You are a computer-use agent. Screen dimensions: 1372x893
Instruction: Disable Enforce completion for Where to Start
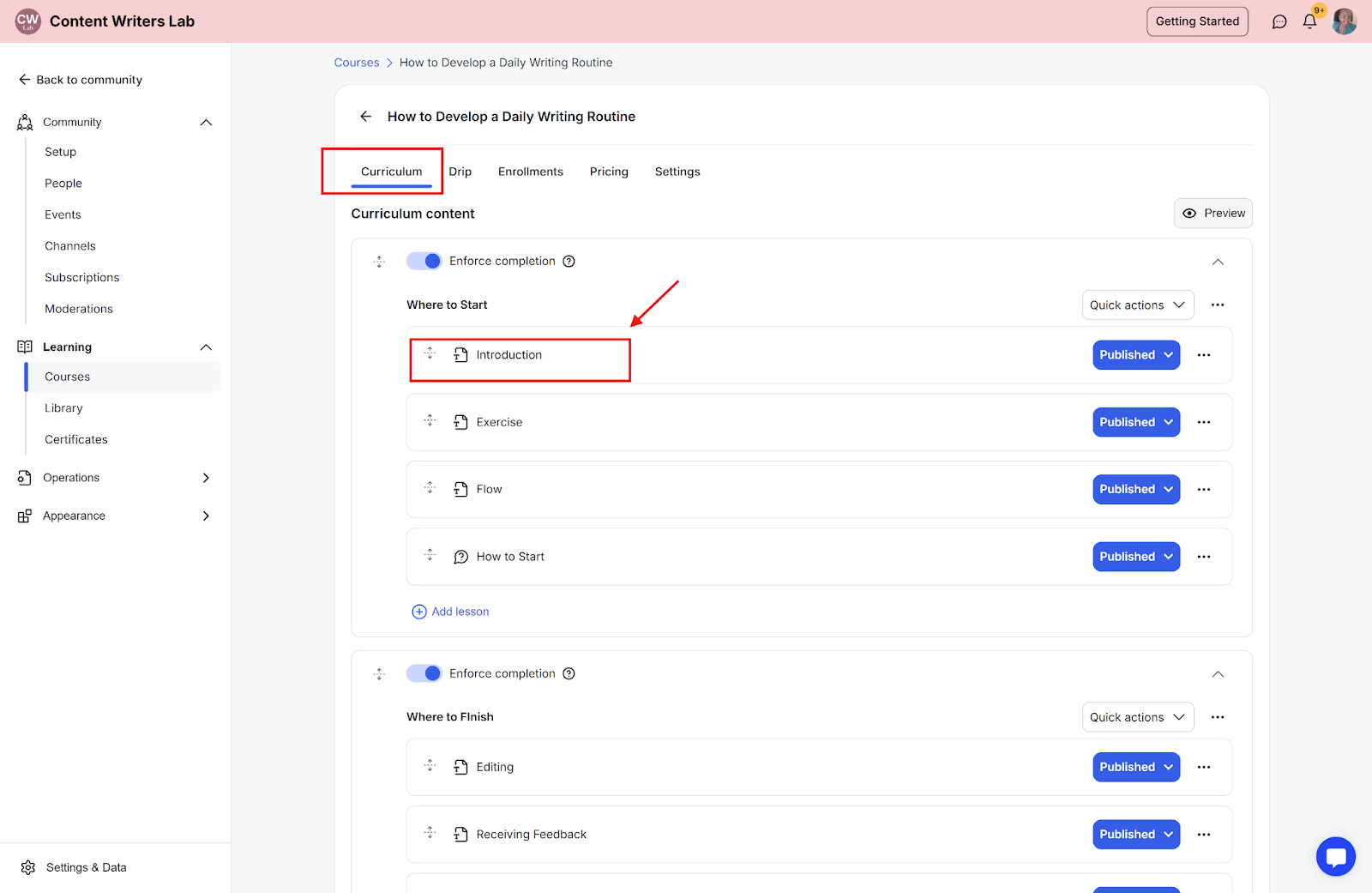[424, 262]
